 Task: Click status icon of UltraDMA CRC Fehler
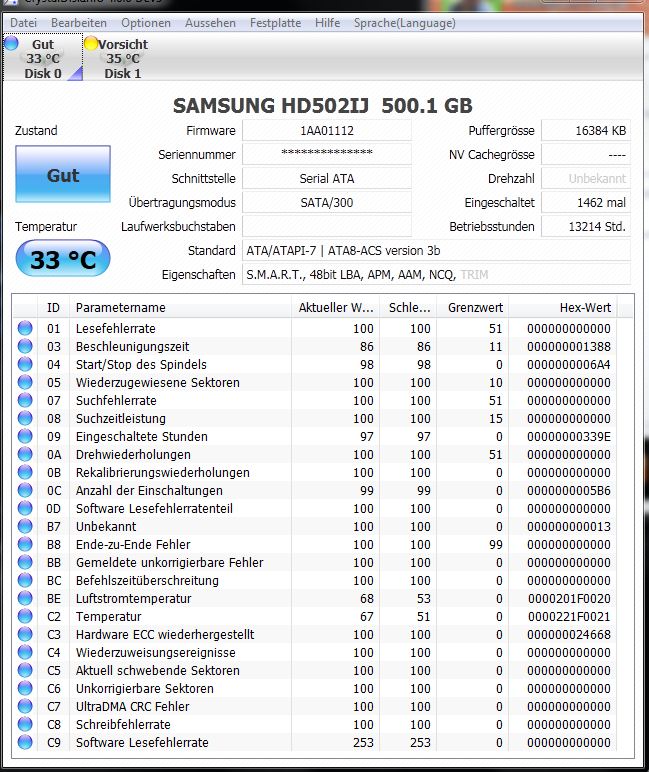coord(25,706)
